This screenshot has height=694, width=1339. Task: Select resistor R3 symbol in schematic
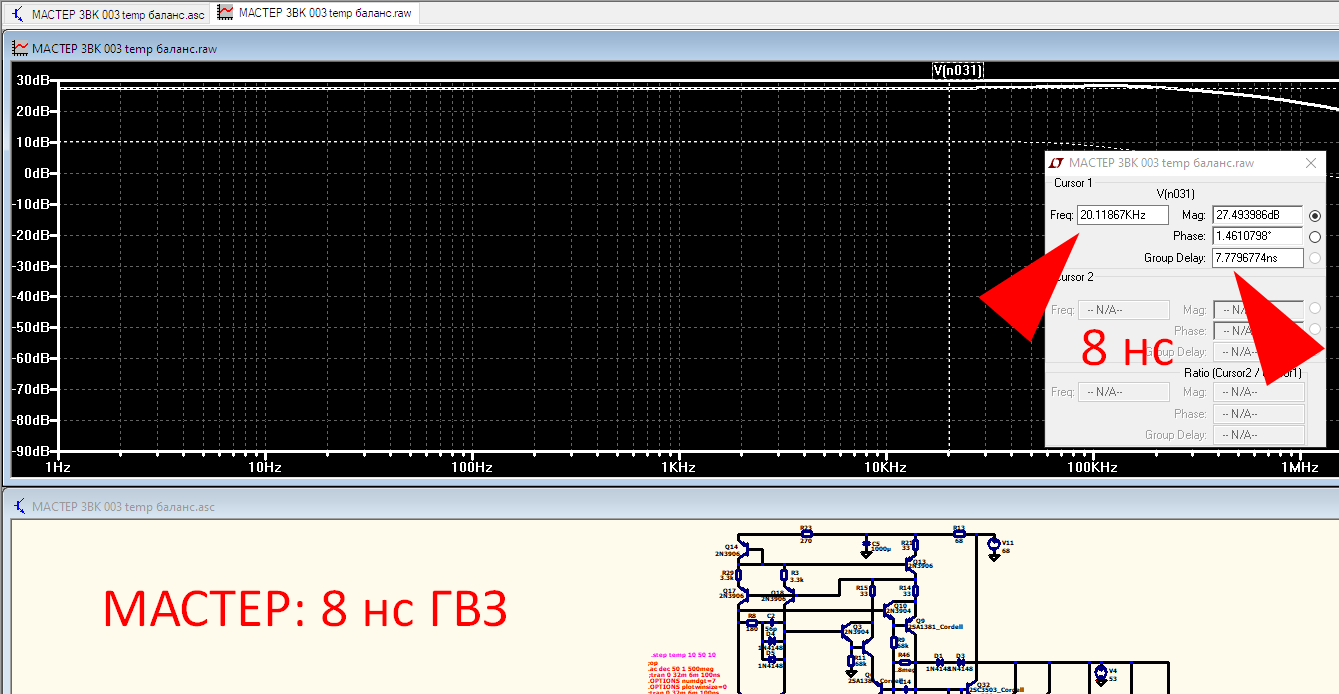[x=784, y=575]
